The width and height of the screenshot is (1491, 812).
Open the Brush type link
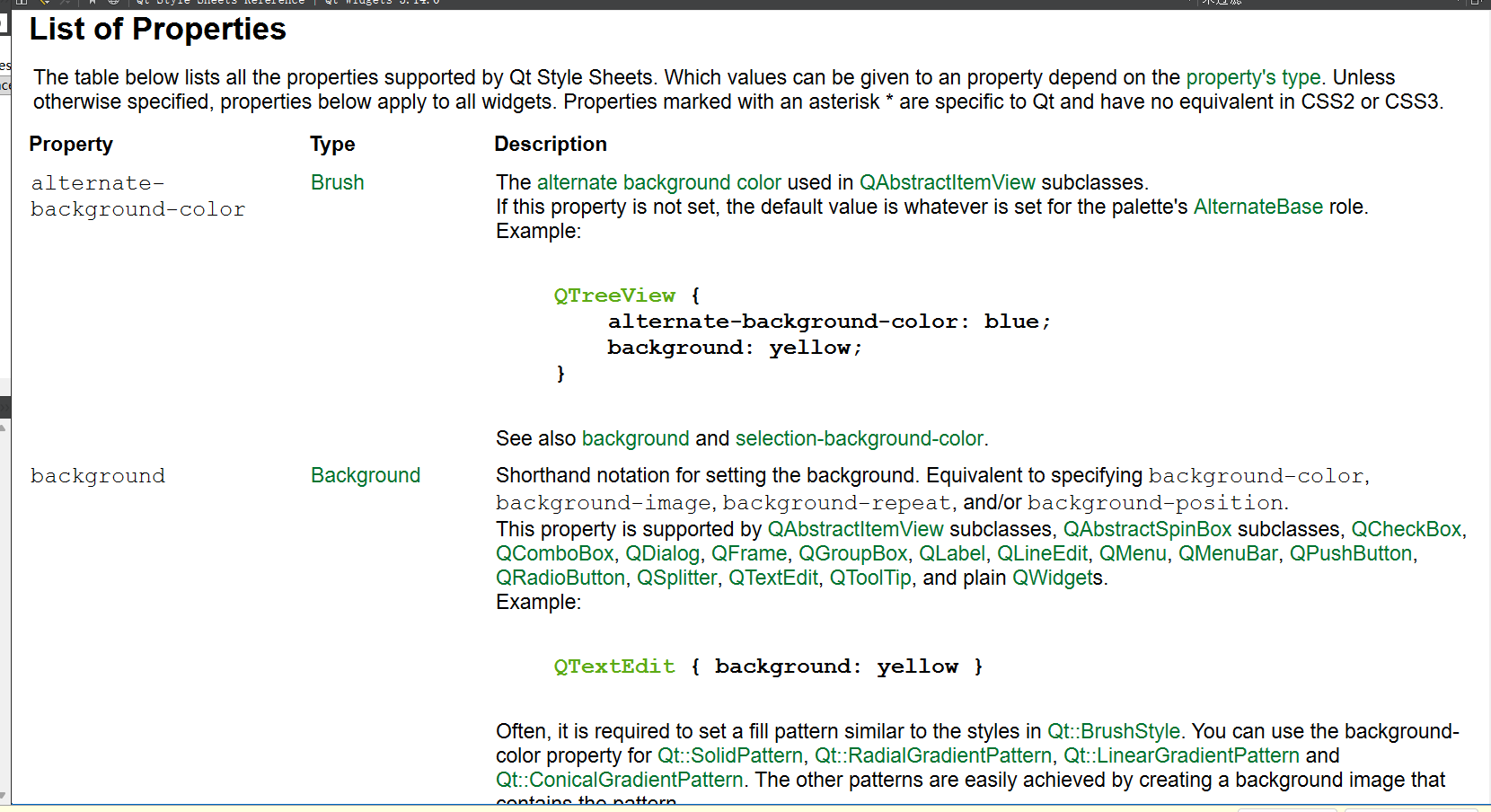[x=338, y=182]
